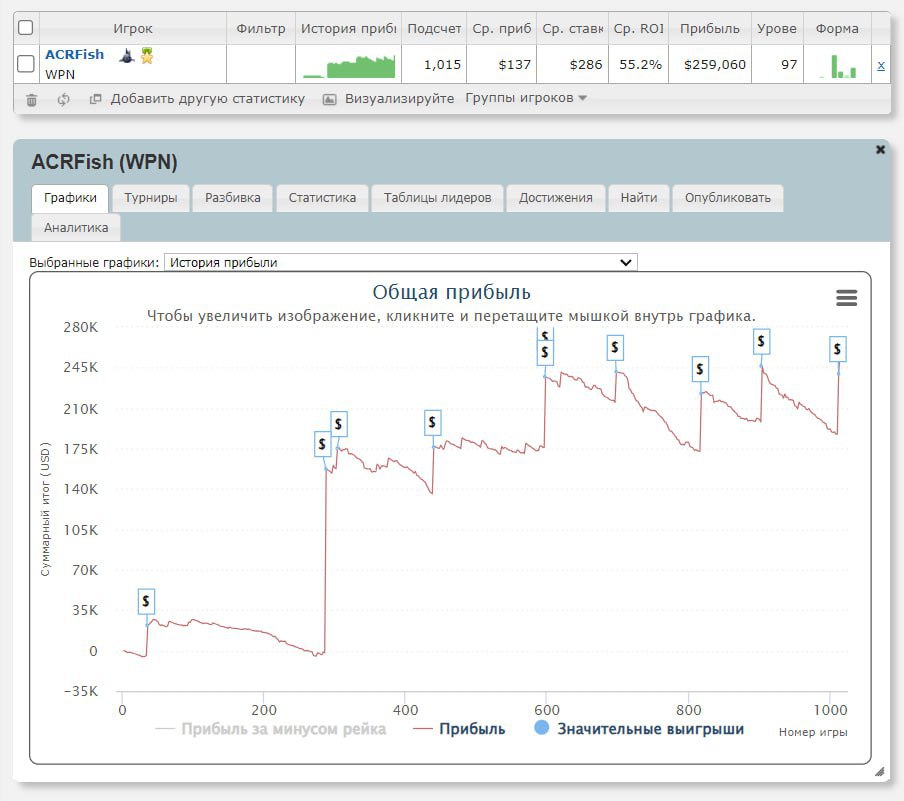Click the first dollar marker near game 35

(x=146, y=601)
